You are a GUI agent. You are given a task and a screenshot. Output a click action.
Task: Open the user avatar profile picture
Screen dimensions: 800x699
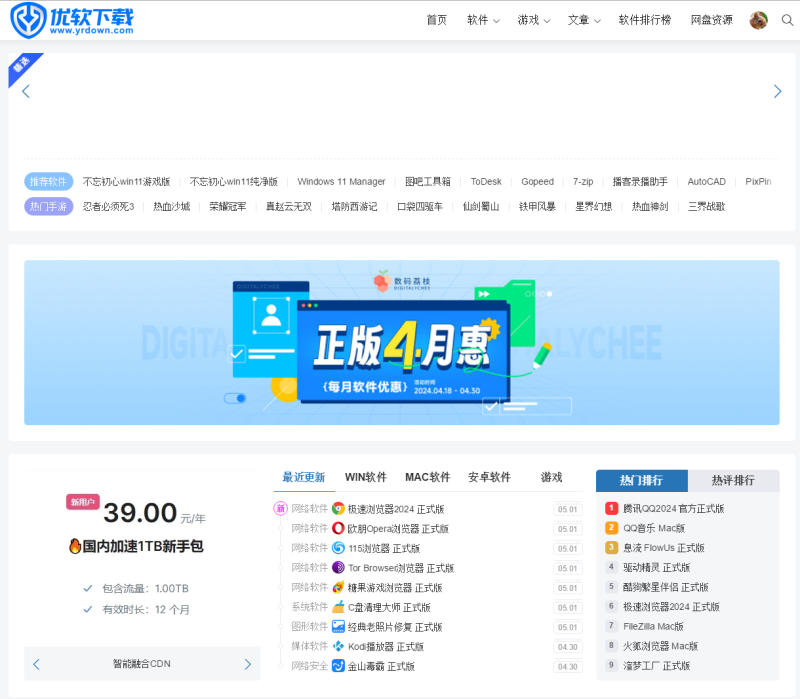759,20
